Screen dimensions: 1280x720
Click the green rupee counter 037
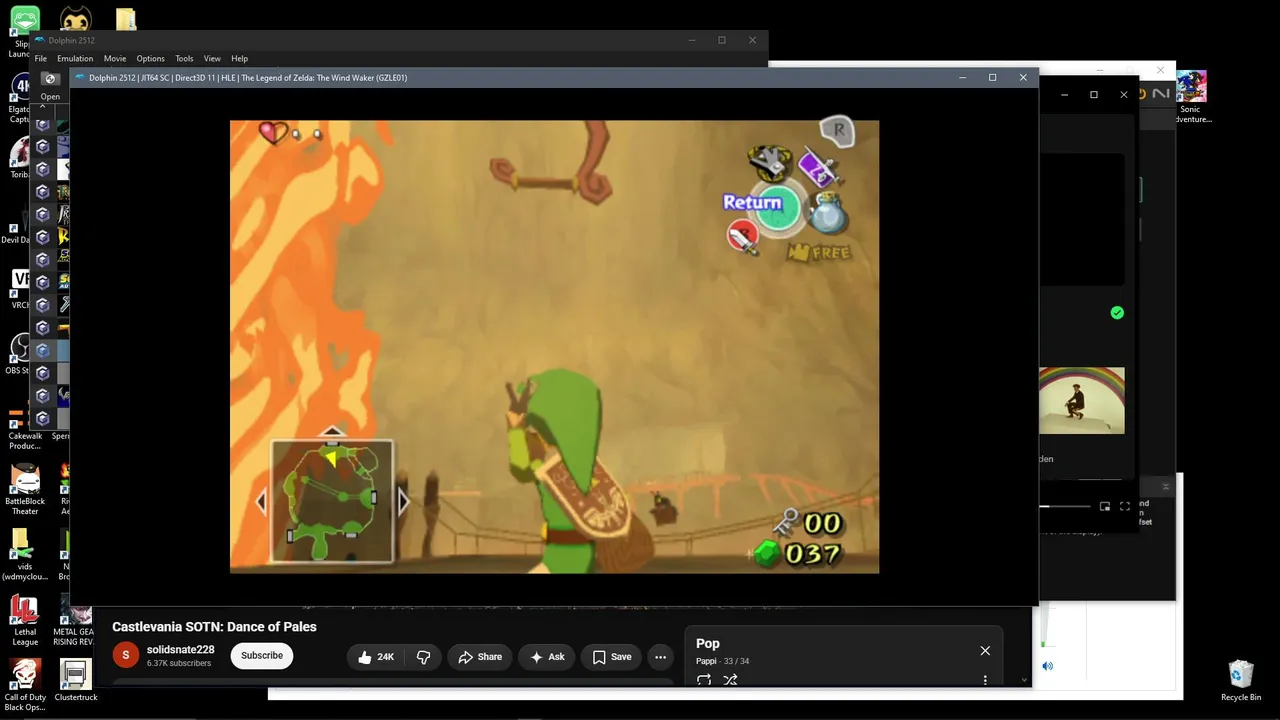pyautogui.click(x=798, y=553)
